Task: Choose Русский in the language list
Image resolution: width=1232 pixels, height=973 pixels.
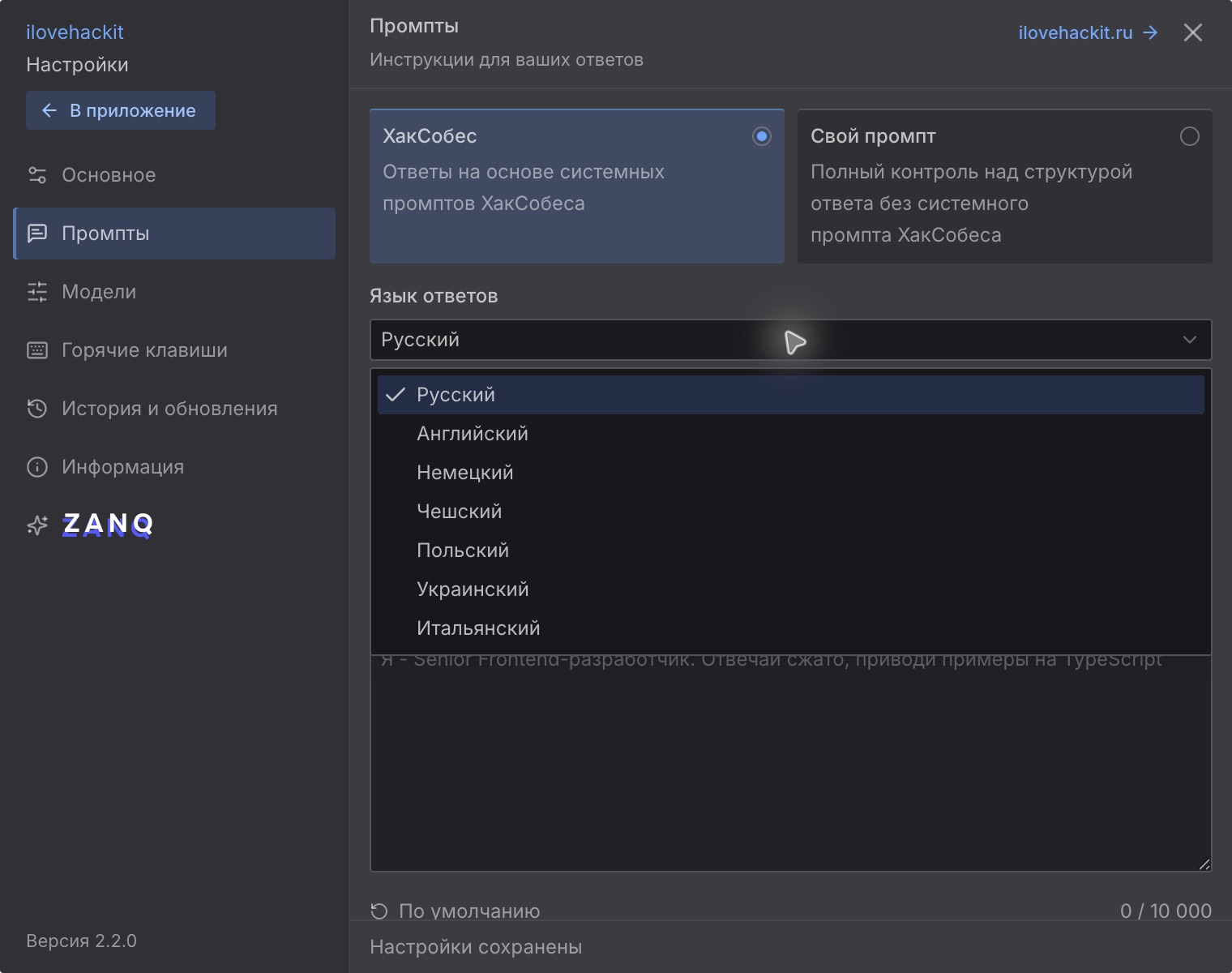Action: point(791,395)
